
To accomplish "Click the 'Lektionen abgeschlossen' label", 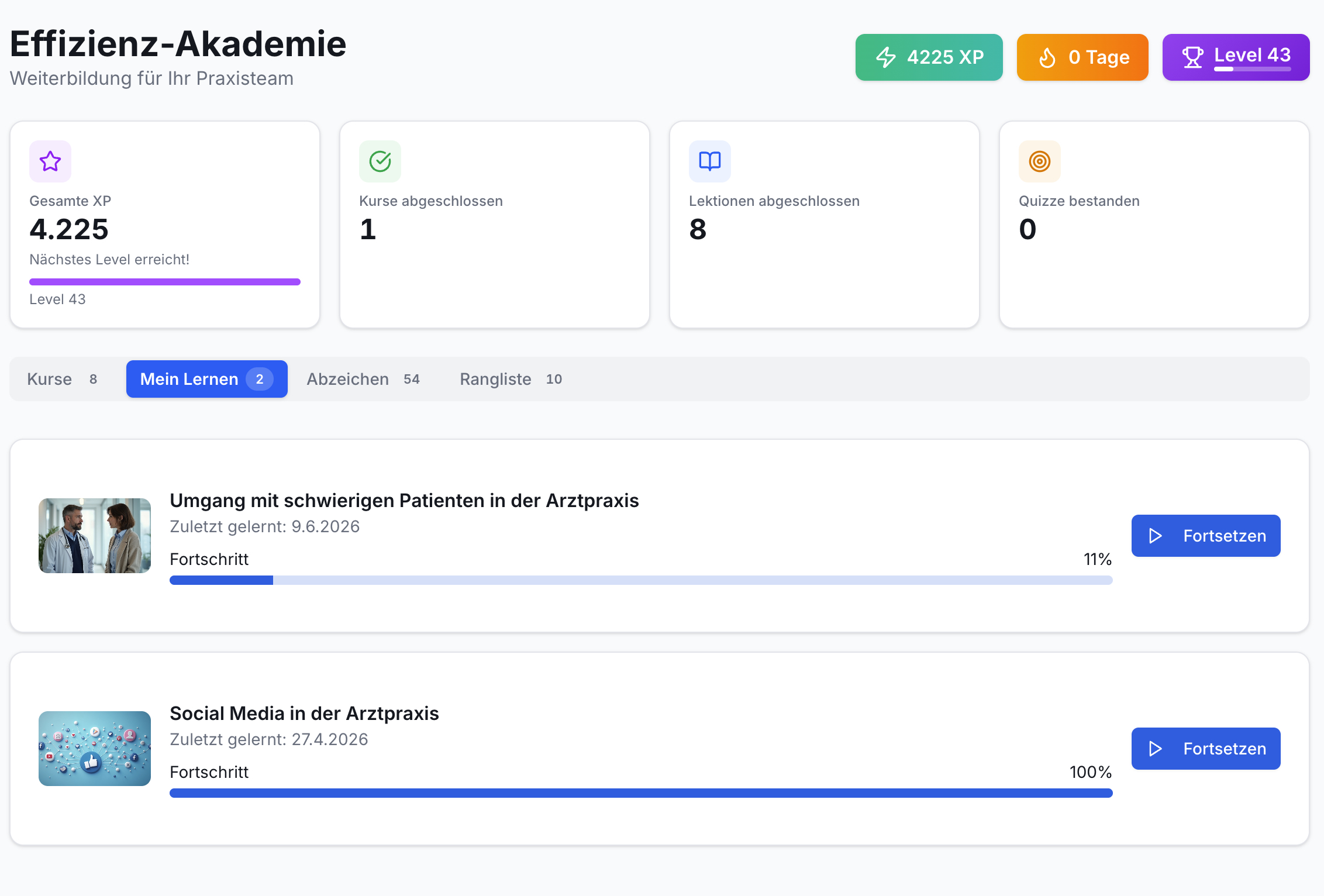I will click(774, 201).
